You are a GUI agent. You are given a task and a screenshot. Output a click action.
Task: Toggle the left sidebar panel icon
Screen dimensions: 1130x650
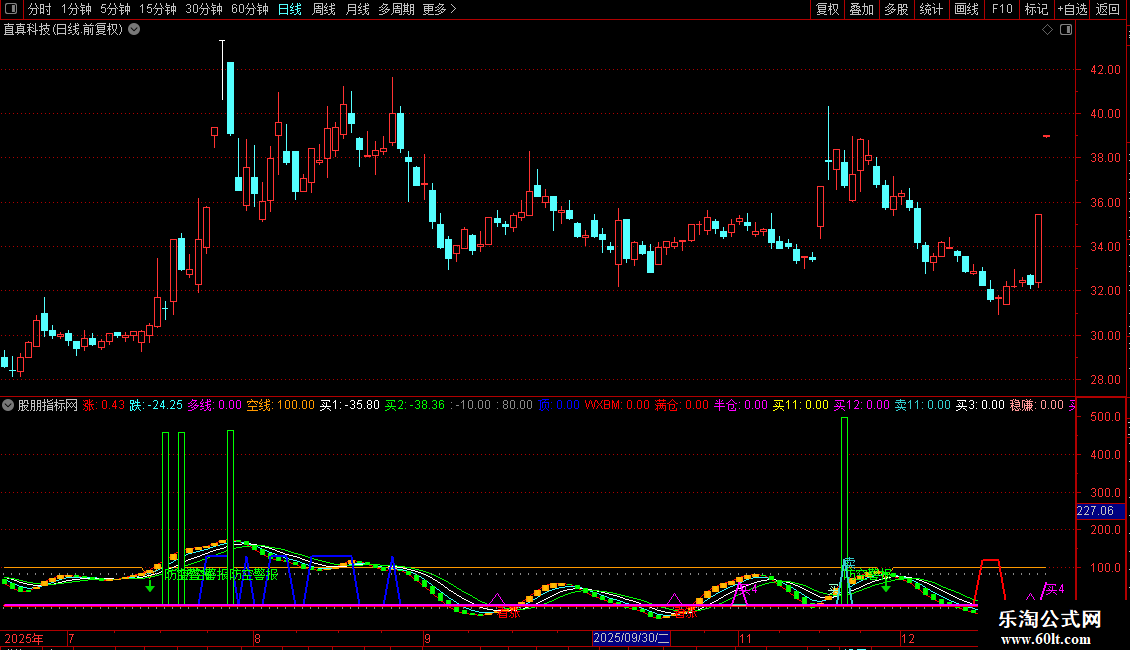tap(12, 9)
